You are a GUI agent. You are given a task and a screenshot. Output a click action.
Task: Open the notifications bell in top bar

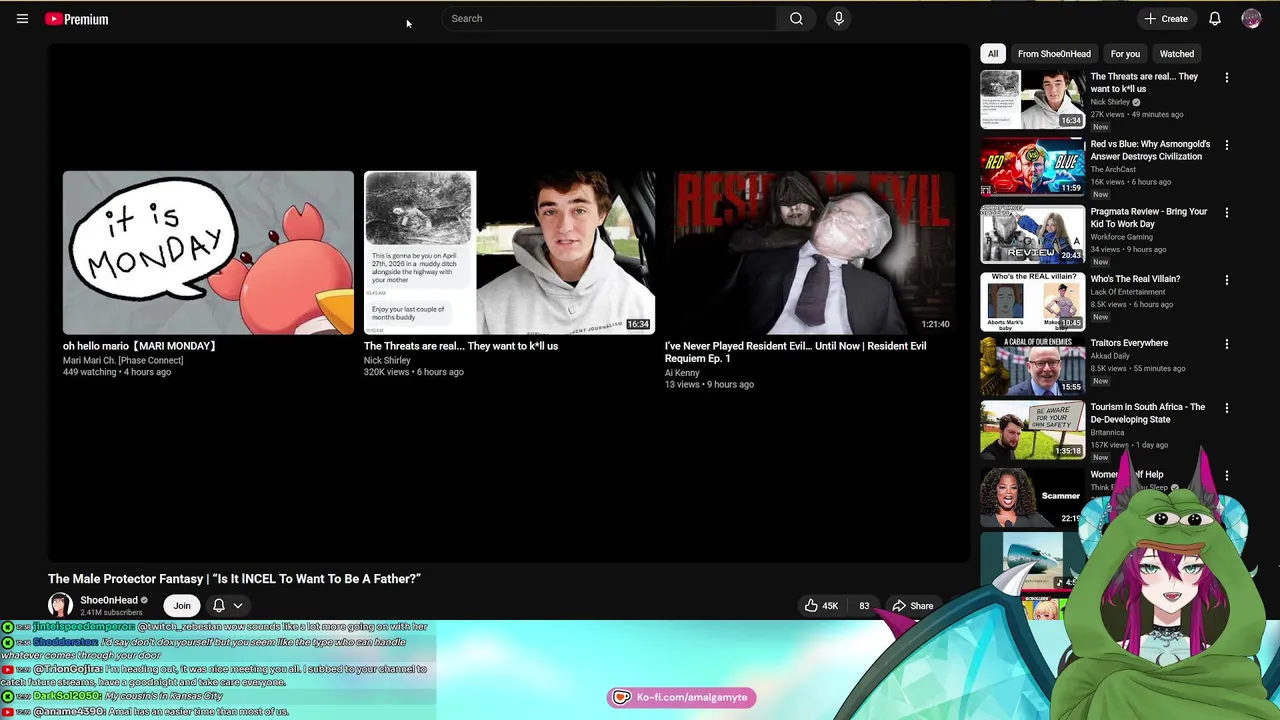click(x=1214, y=19)
